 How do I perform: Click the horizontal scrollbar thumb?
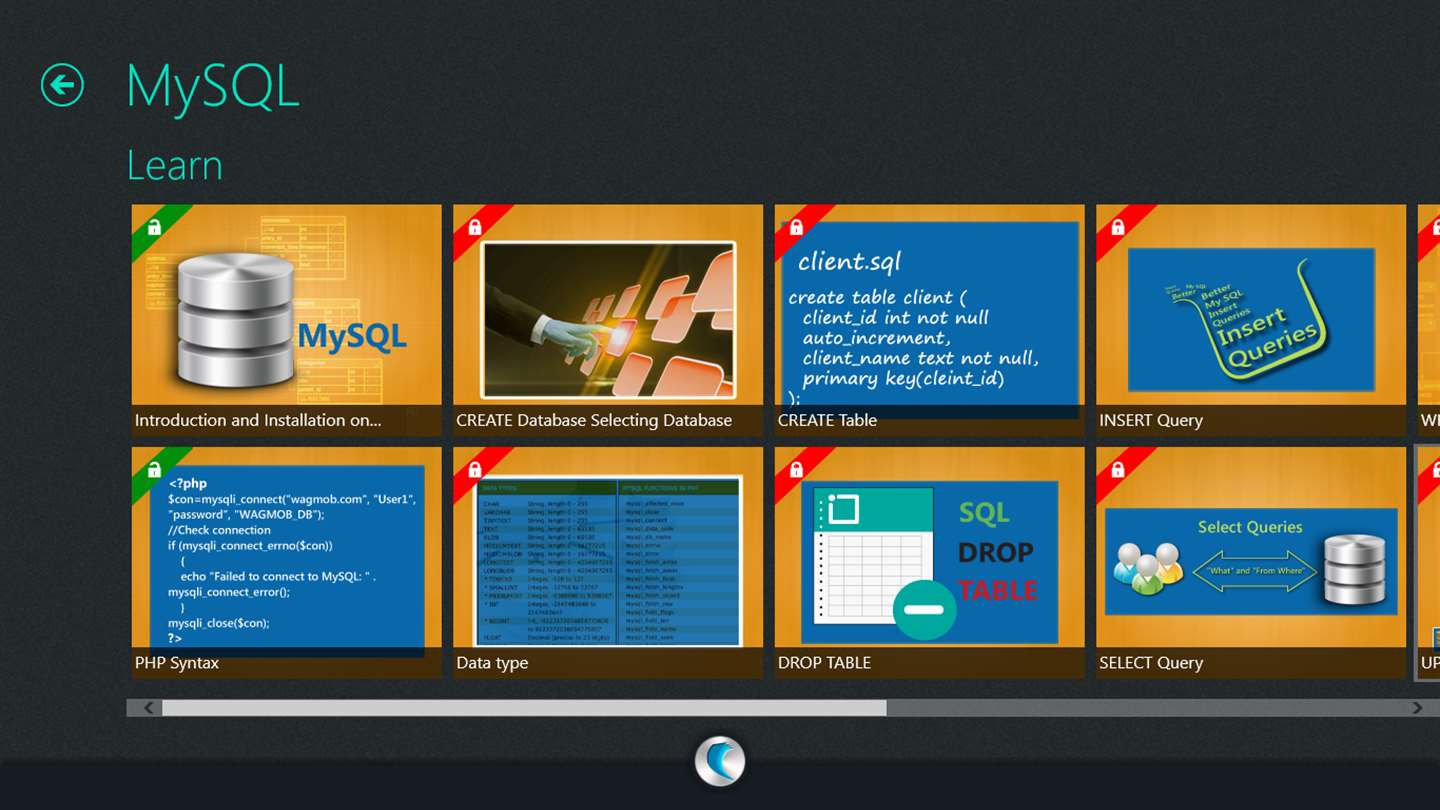tap(524, 708)
